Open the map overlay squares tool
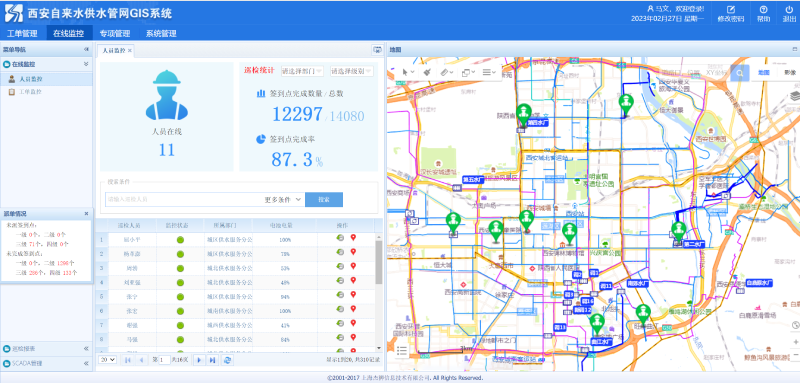Screen dimensions: 800x383 point(465,72)
